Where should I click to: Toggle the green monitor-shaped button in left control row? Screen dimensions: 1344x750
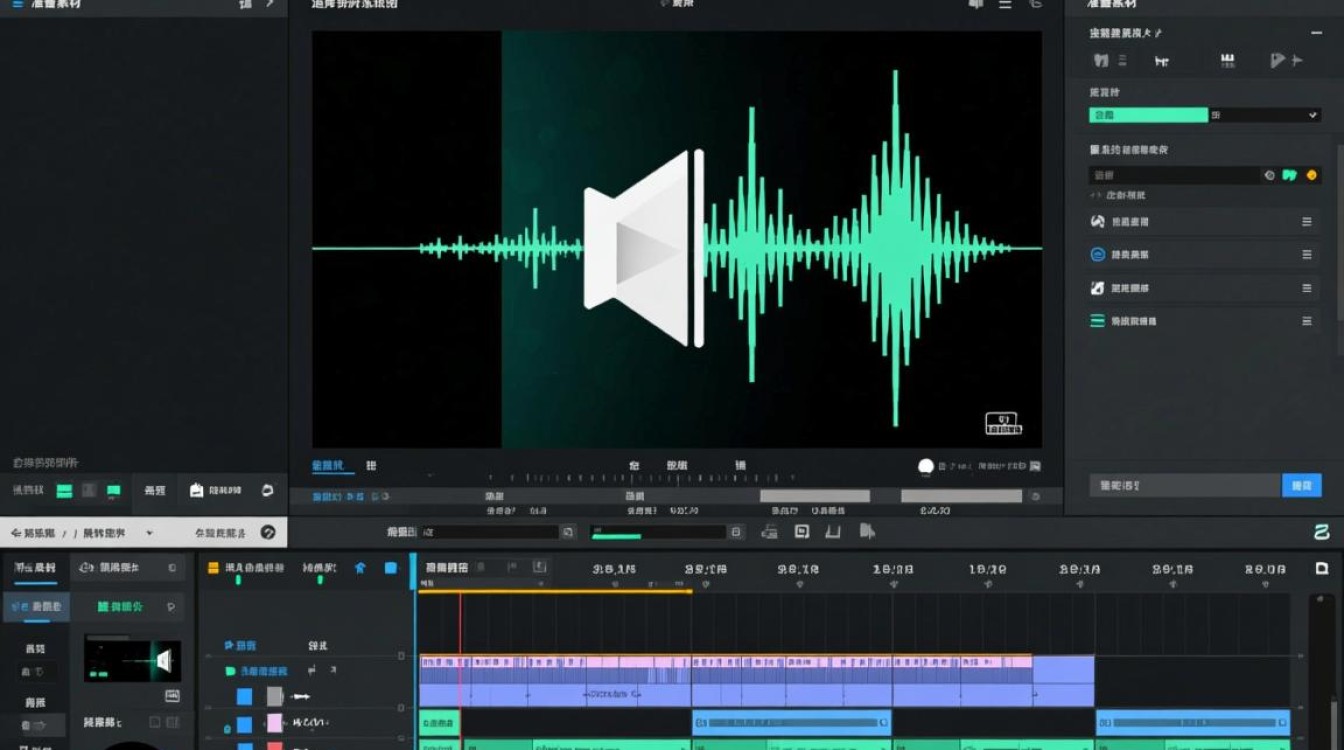pyautogui.click(x=113, y=491)
